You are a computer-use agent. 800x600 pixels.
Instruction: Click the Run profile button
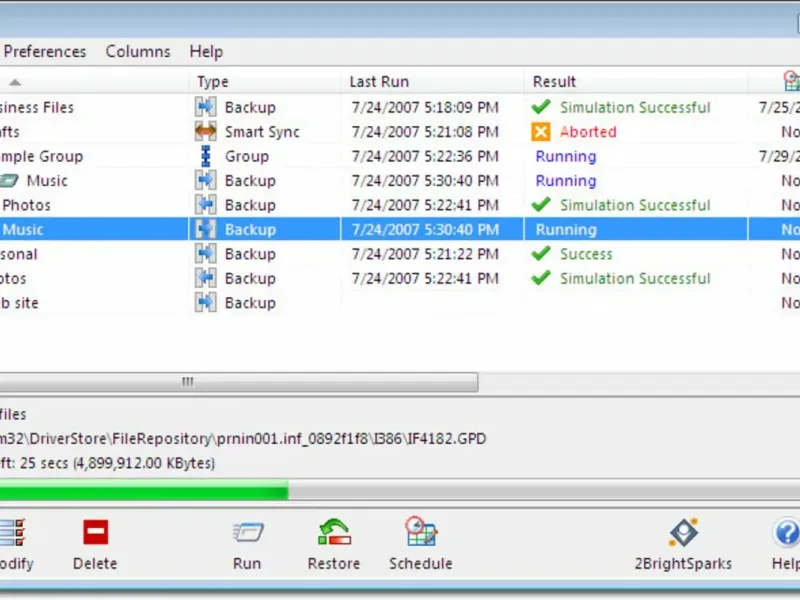247,544
